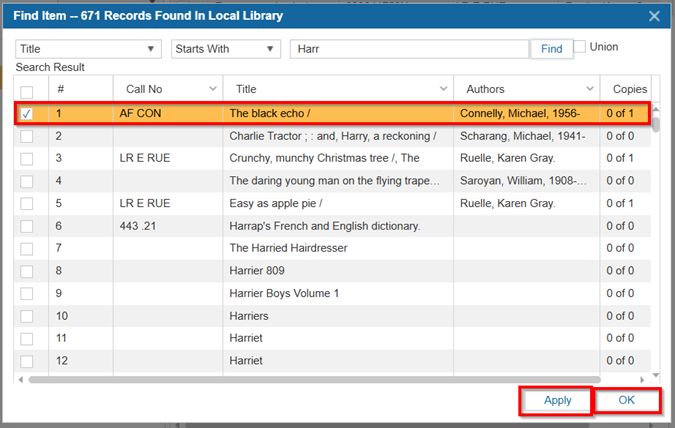This screenshot has width=675, height=428.
Task: Click the vertical scrollbar thumb
Action: (656, 124)
